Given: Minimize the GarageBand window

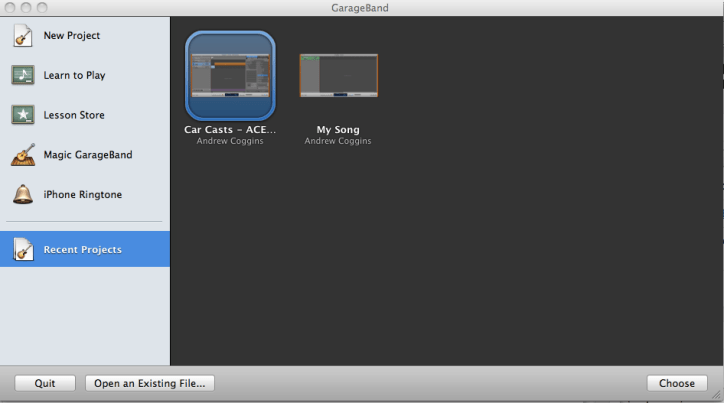Looking at the screenshot, I should [x=26, y=7].
